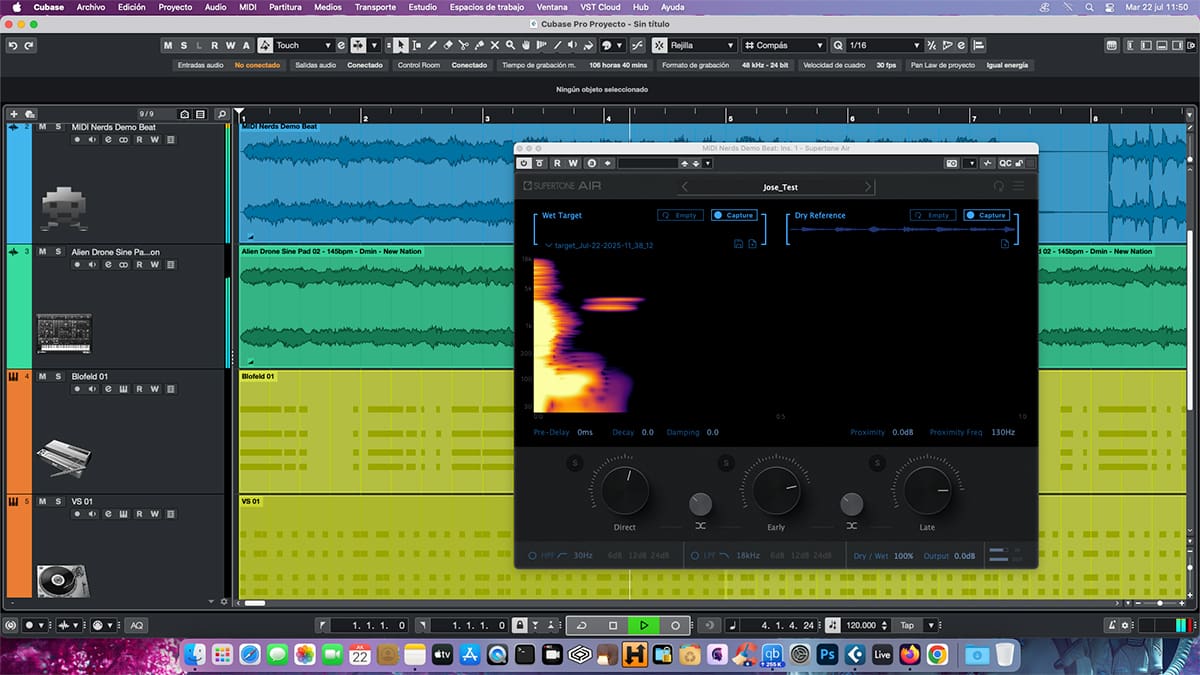
Task: Open the Proyecto menu
Action: (x=175, y=7)
